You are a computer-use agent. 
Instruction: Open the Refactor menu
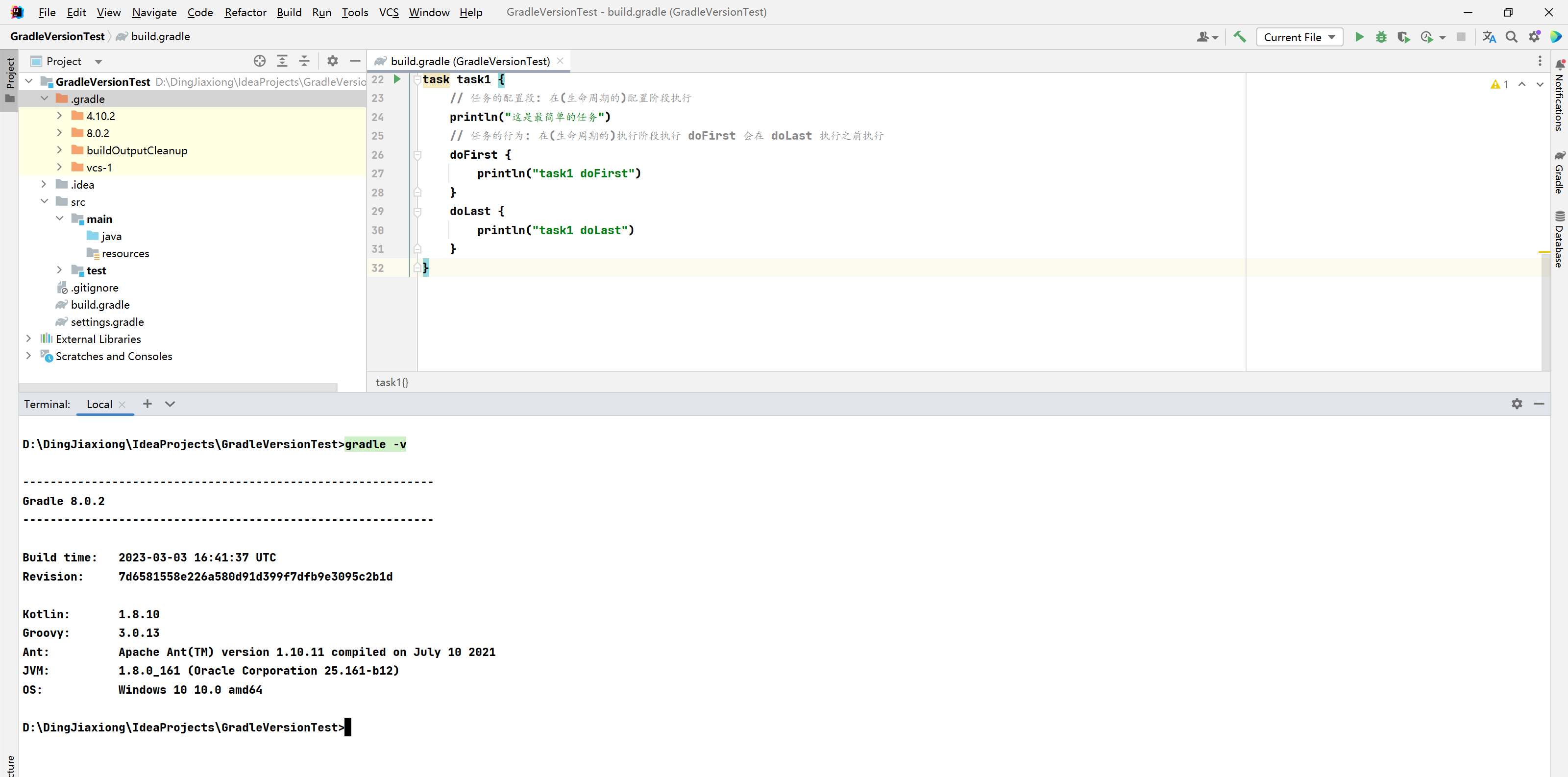pos(245,12)
